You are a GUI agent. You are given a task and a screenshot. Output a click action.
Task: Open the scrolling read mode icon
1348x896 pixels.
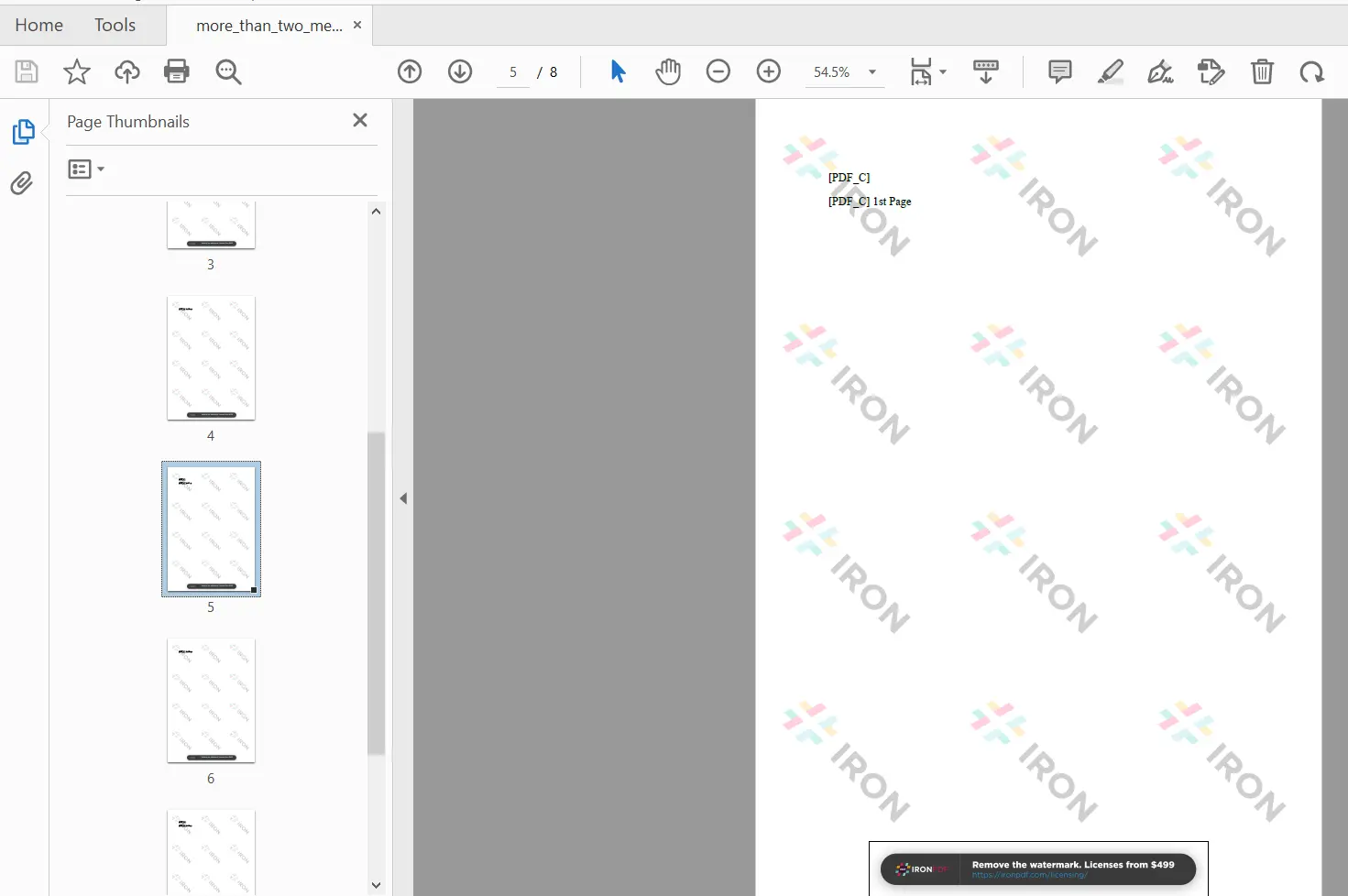pyautogui.click(x=986, y=71)
